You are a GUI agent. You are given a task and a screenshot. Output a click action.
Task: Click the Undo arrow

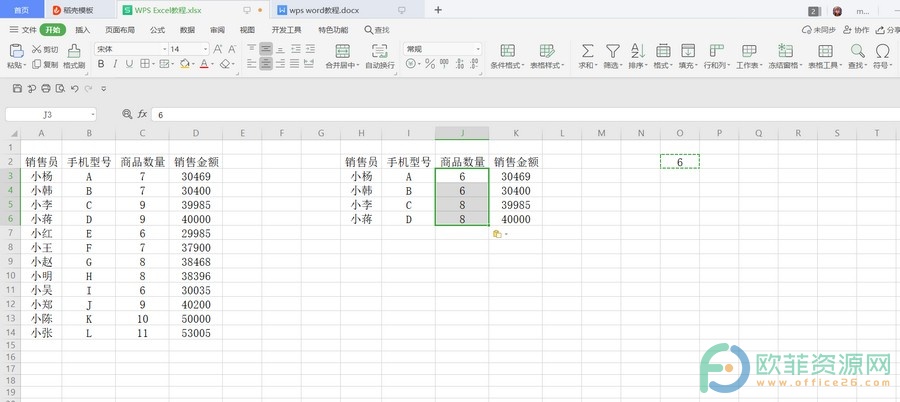(74, 88)
